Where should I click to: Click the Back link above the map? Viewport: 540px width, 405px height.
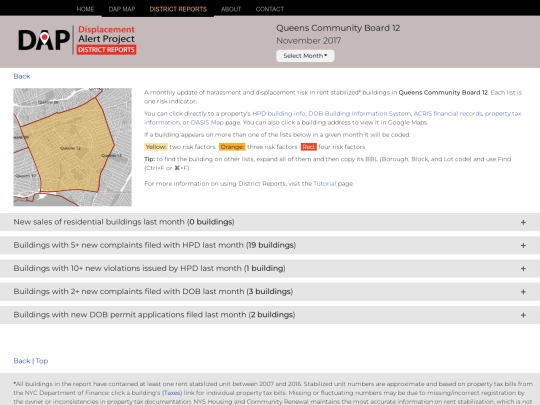22,76
